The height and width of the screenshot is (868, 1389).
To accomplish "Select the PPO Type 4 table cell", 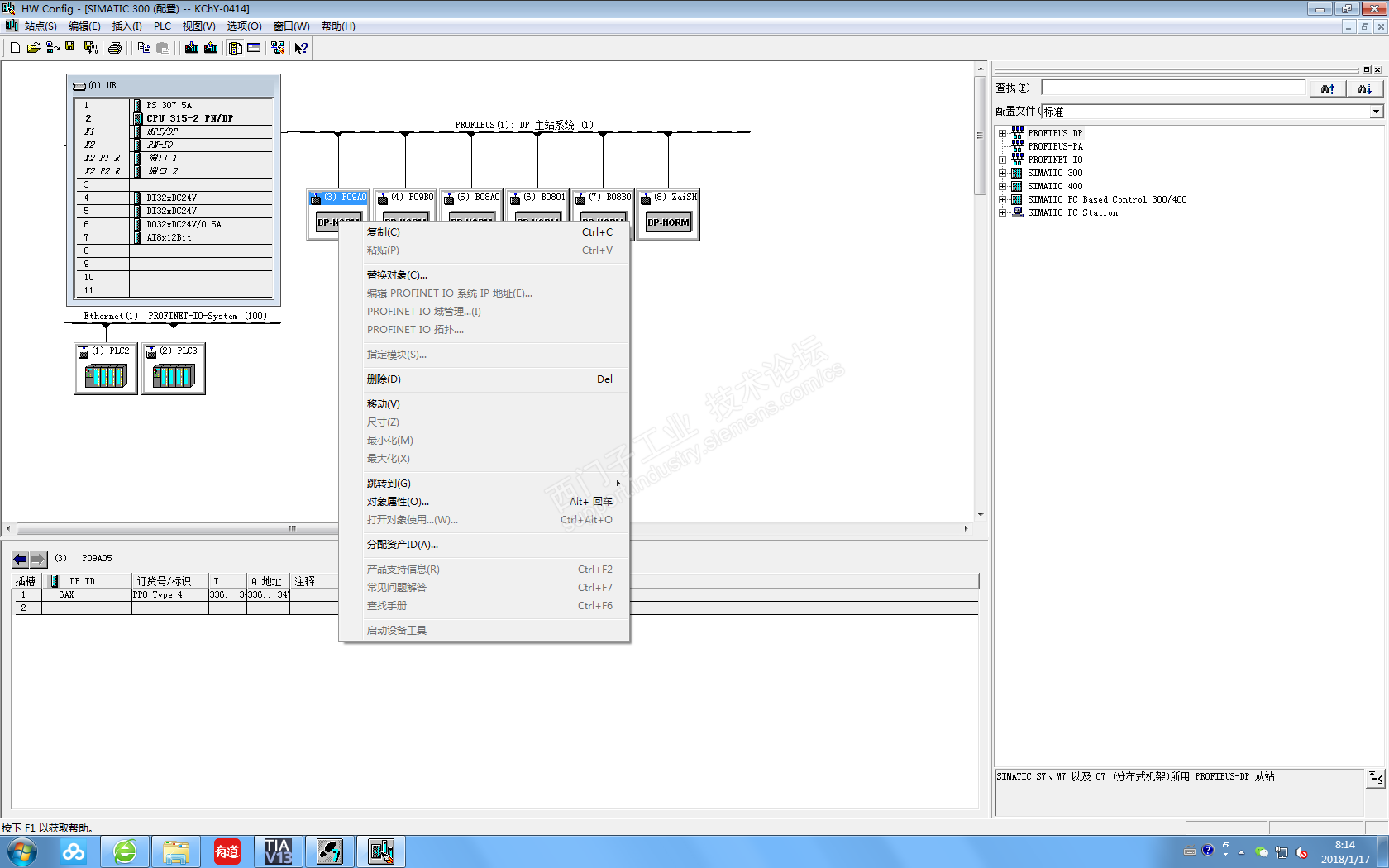I will click(x=169, y=595).
